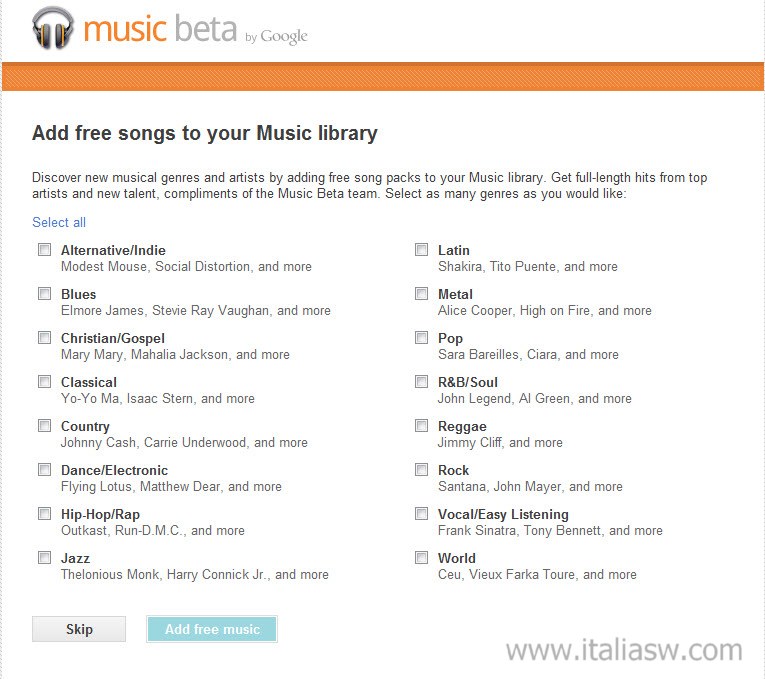Select the Vocal/Easy Listening checkbox
765x679 pixels.
click(x=422, y=513)
